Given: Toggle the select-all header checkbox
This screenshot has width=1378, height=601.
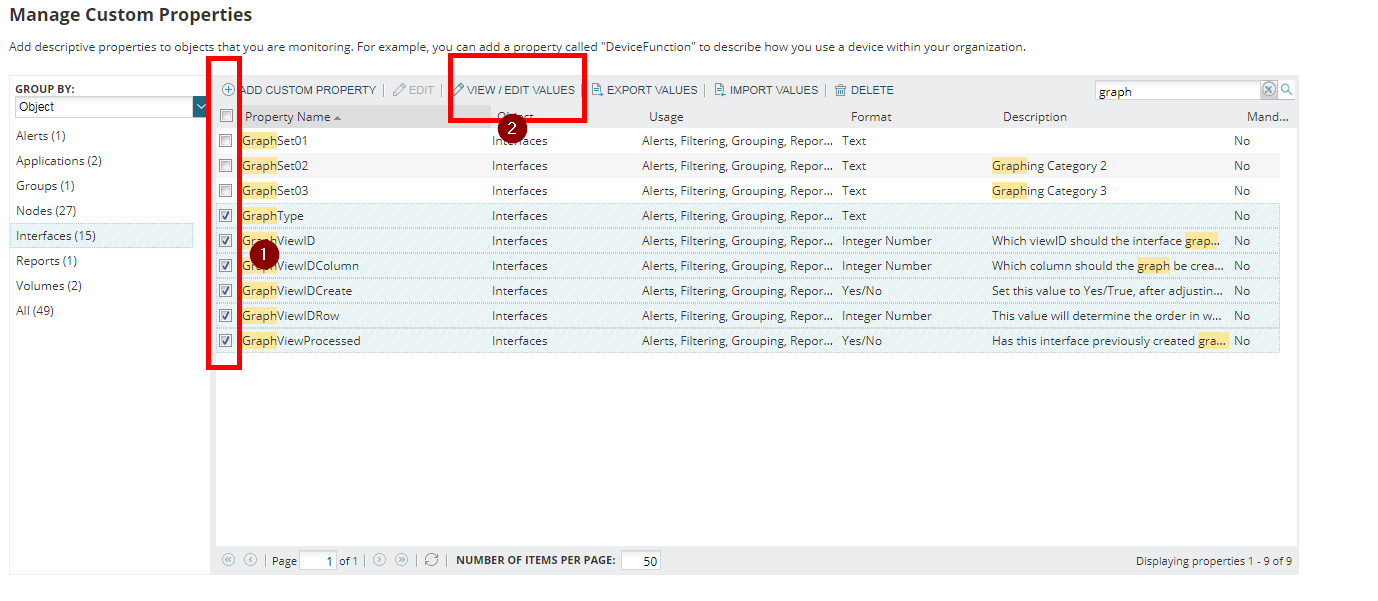Looking at the screenshot, I should pos(226,116).
